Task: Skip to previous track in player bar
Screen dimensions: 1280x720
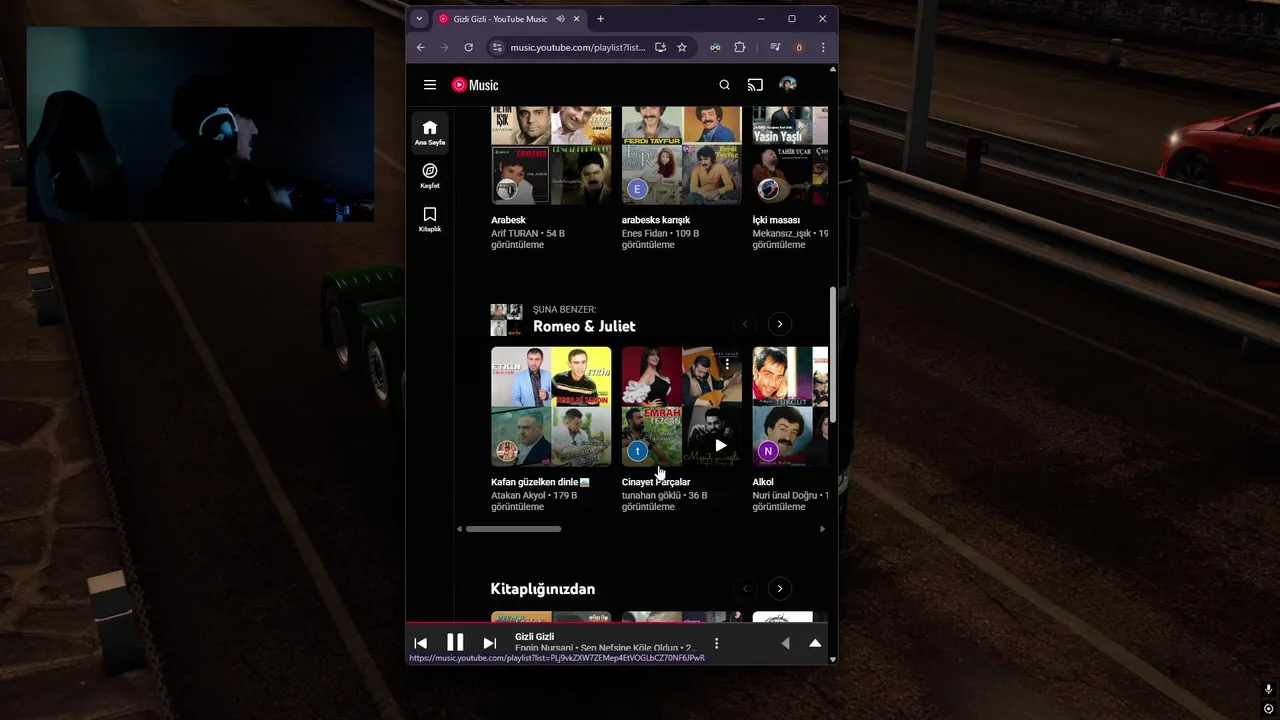Action: point(421,643)
